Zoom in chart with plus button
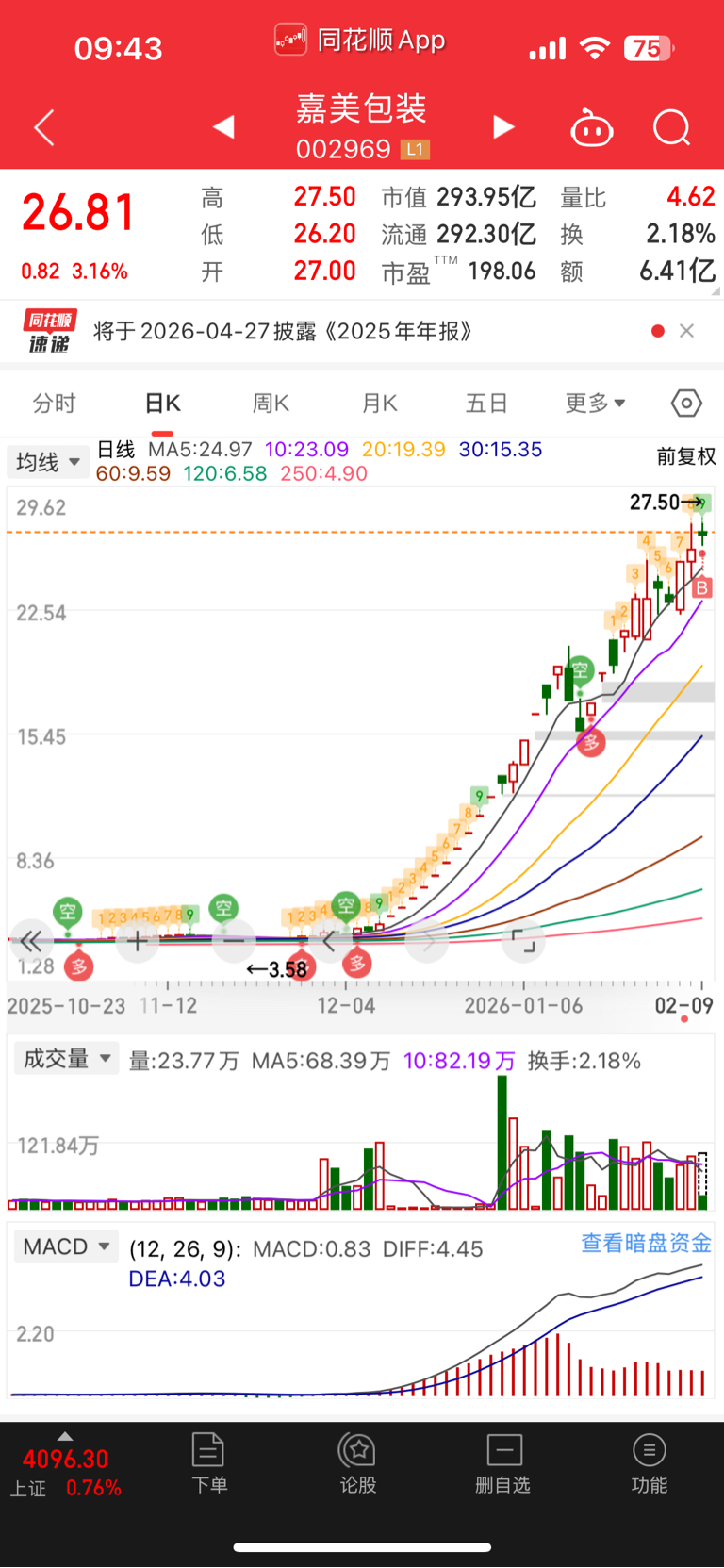This screenshot has height=1568, width=724. point(138,941)
